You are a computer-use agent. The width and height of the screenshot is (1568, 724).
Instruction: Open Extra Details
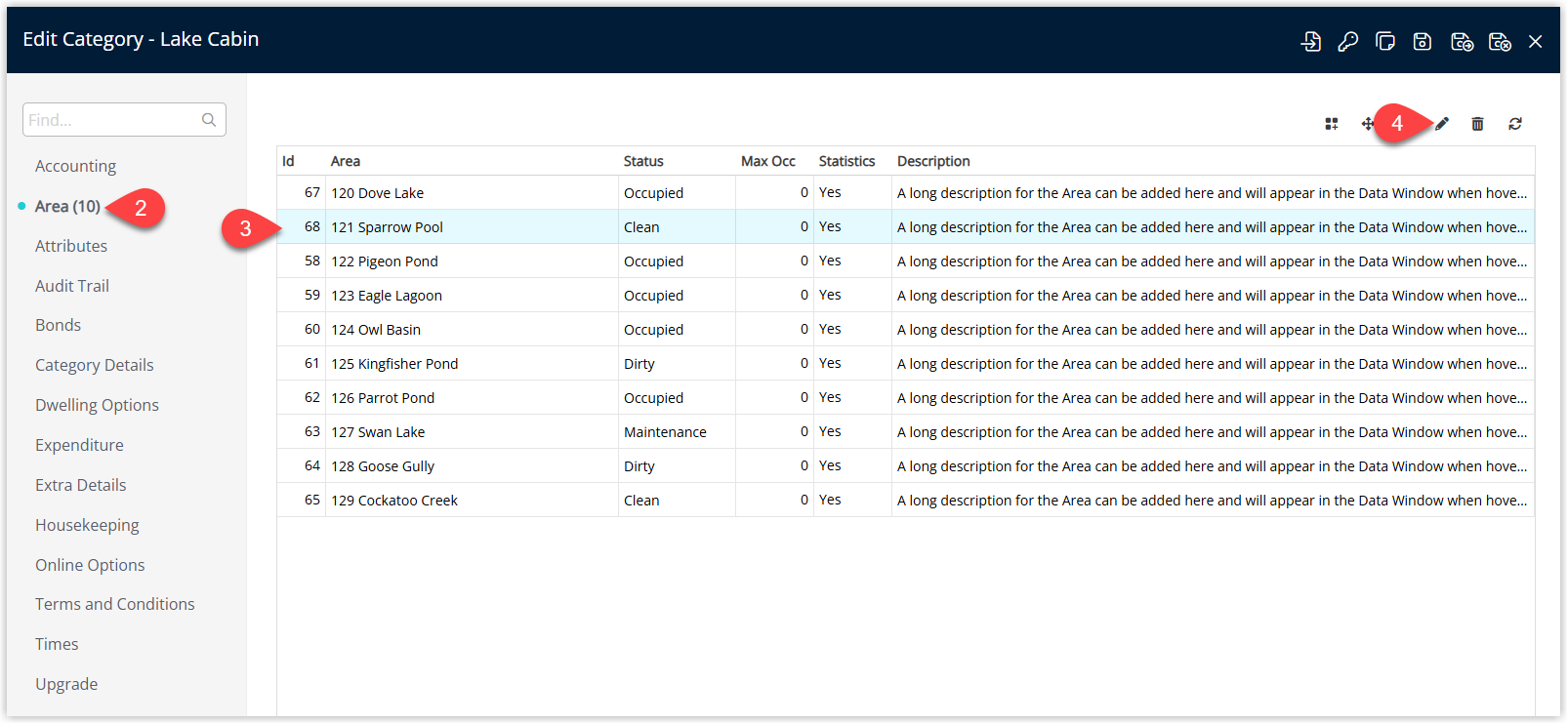(81, 485)
